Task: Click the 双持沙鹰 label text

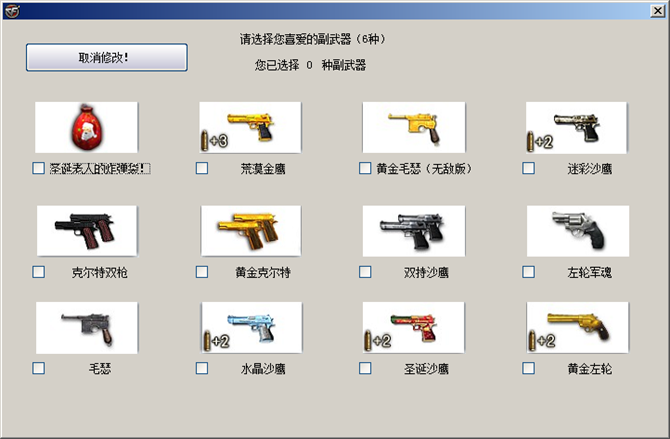Action: pos(426,273)
